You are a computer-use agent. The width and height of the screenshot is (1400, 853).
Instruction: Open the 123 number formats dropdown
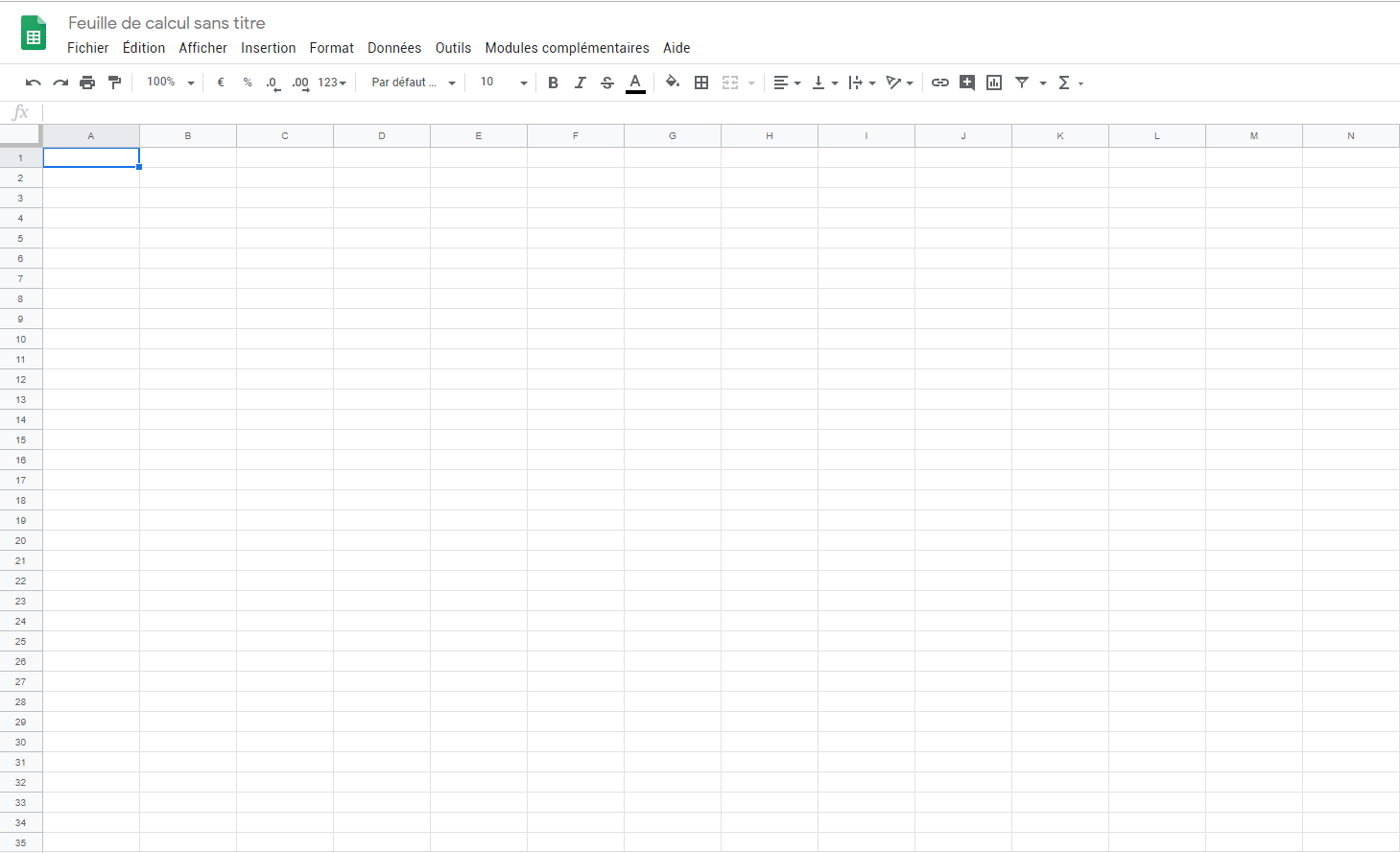coord(332,83)
